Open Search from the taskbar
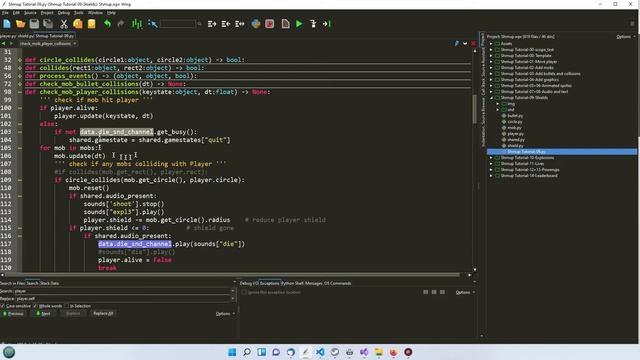Image resolution: width=640 pixels, height=360 pixels. coord(247,352)
